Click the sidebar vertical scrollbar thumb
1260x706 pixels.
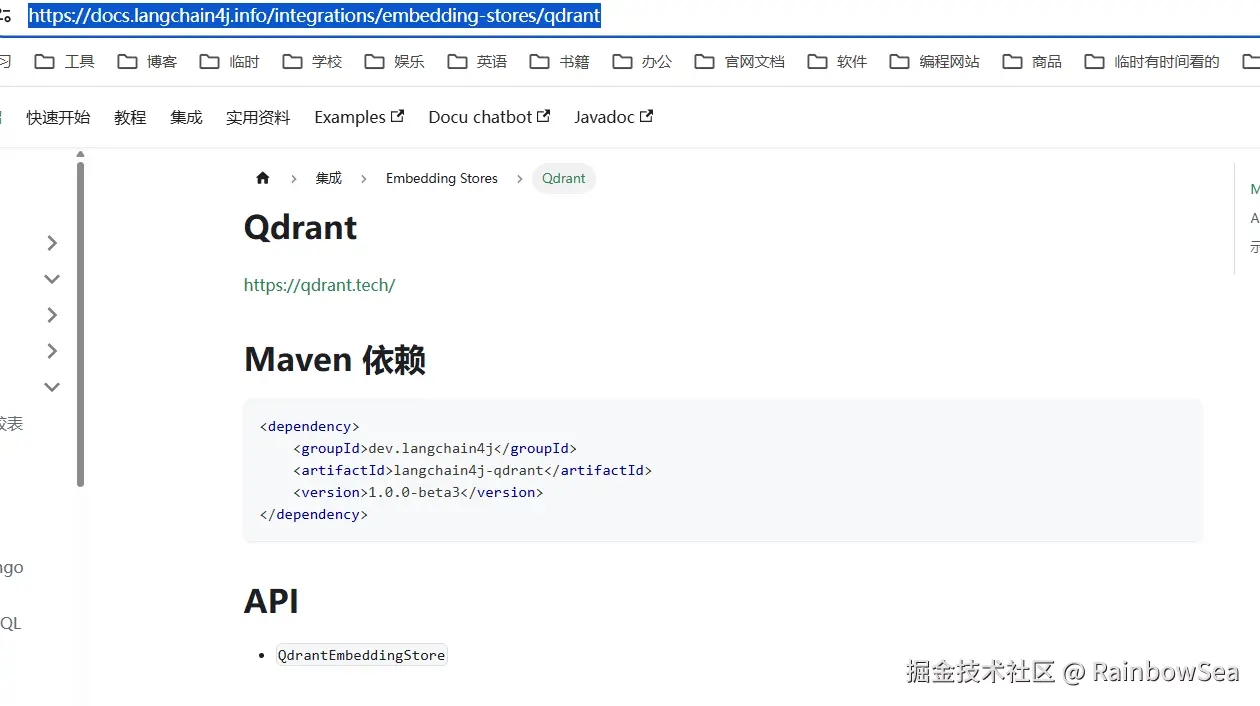[x=80, y=325]
